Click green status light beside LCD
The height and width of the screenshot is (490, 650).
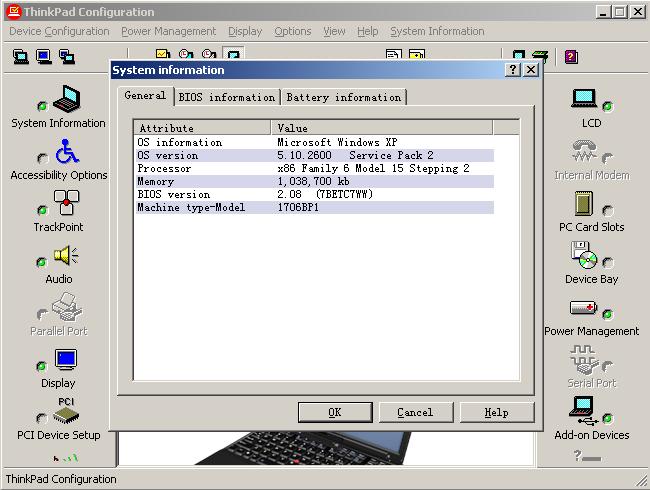tap(607, 107)
